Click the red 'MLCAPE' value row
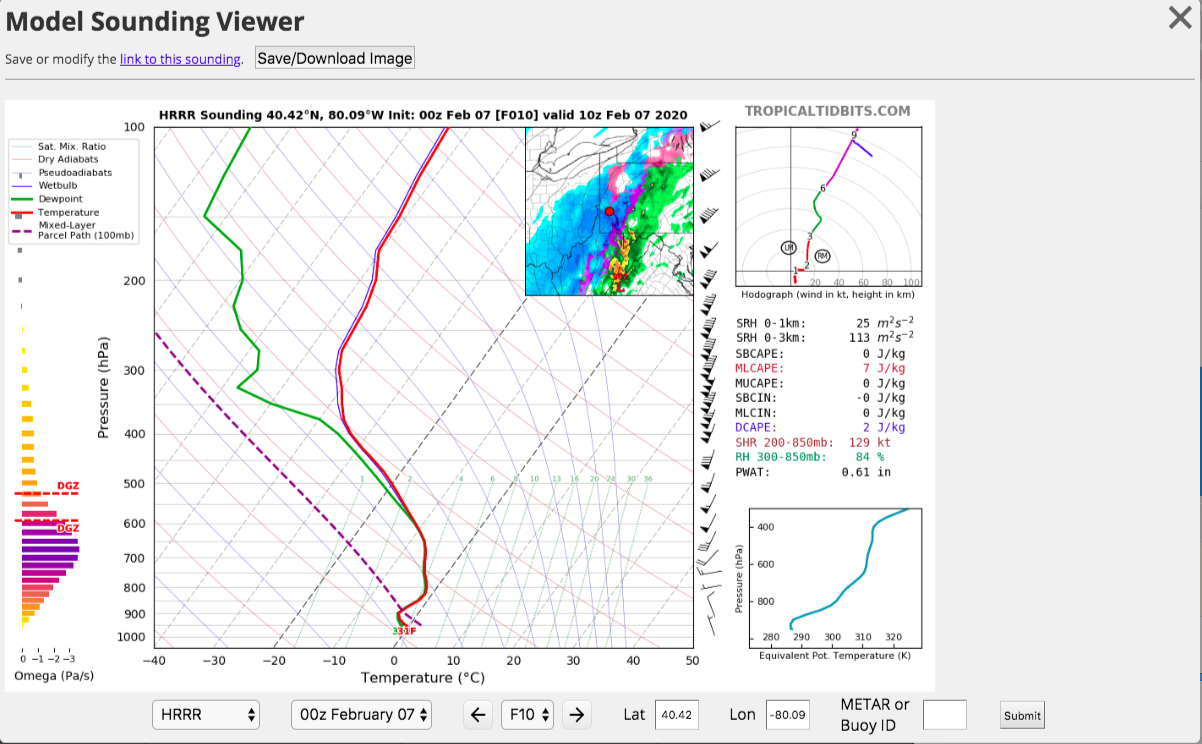 coord(821,369)
